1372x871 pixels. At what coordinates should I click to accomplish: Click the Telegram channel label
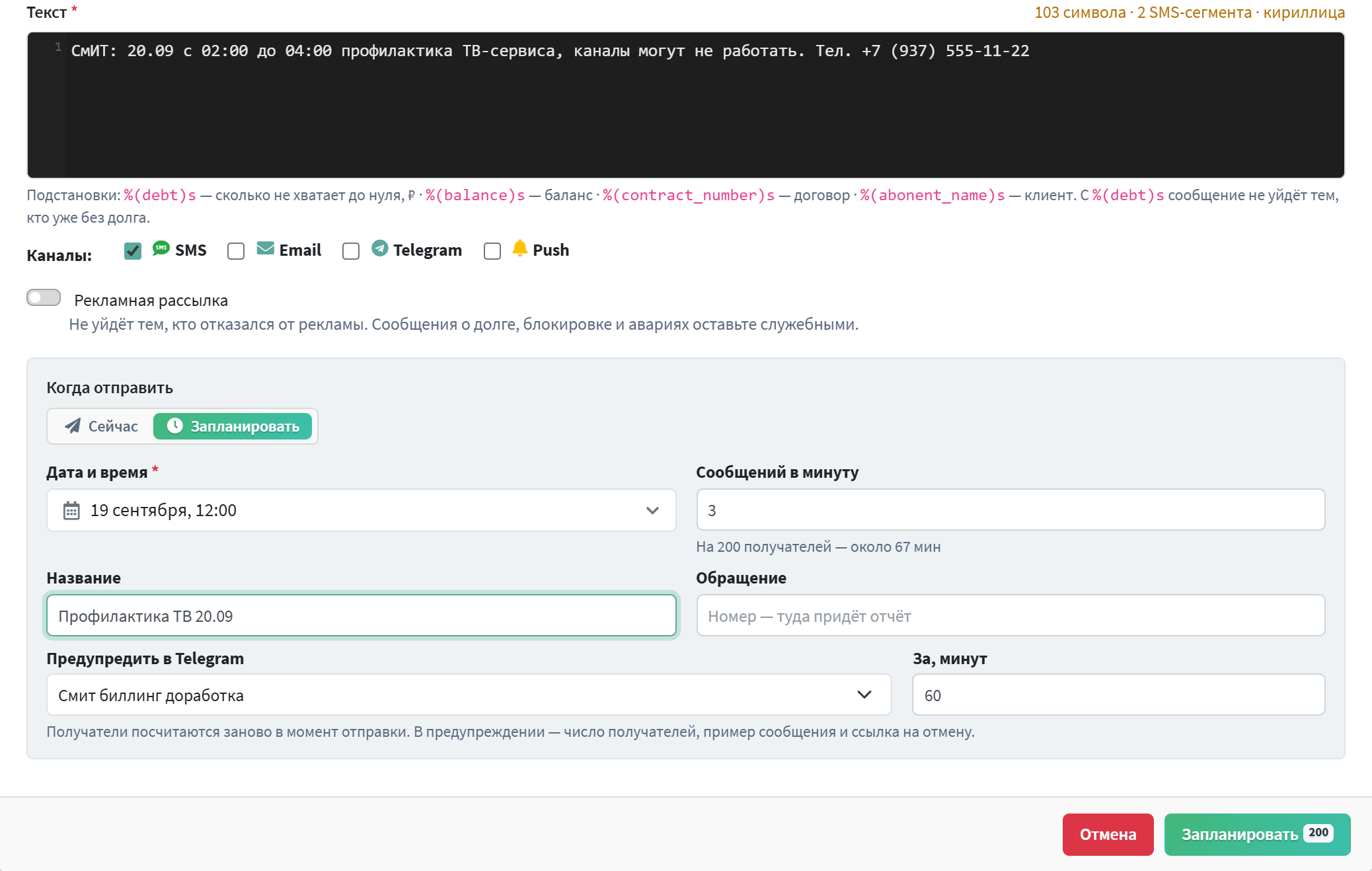click(x=428, y=250)
